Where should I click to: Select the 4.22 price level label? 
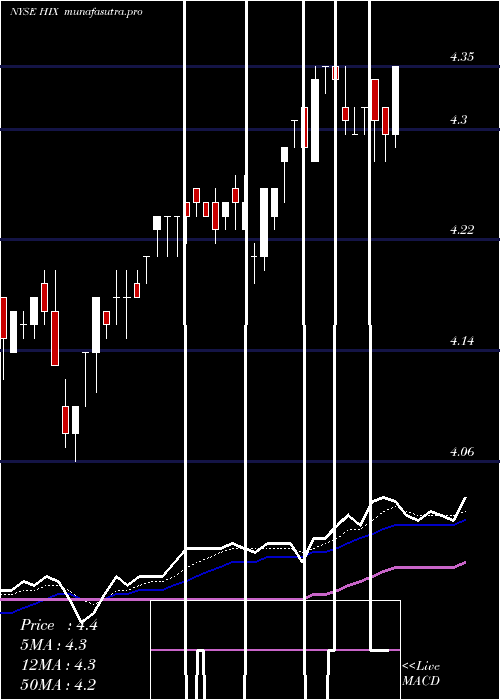[x=462, y=230]
